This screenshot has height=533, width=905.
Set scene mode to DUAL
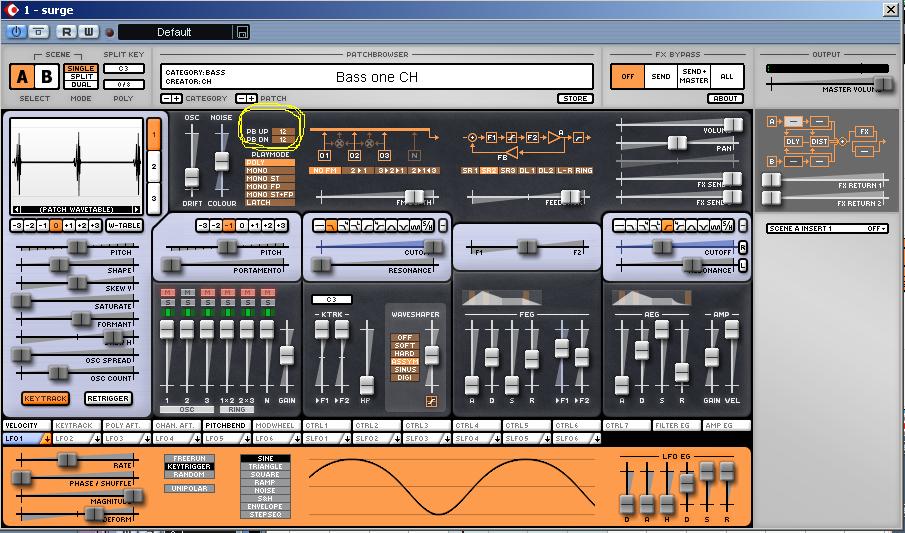tap(81, 84)
